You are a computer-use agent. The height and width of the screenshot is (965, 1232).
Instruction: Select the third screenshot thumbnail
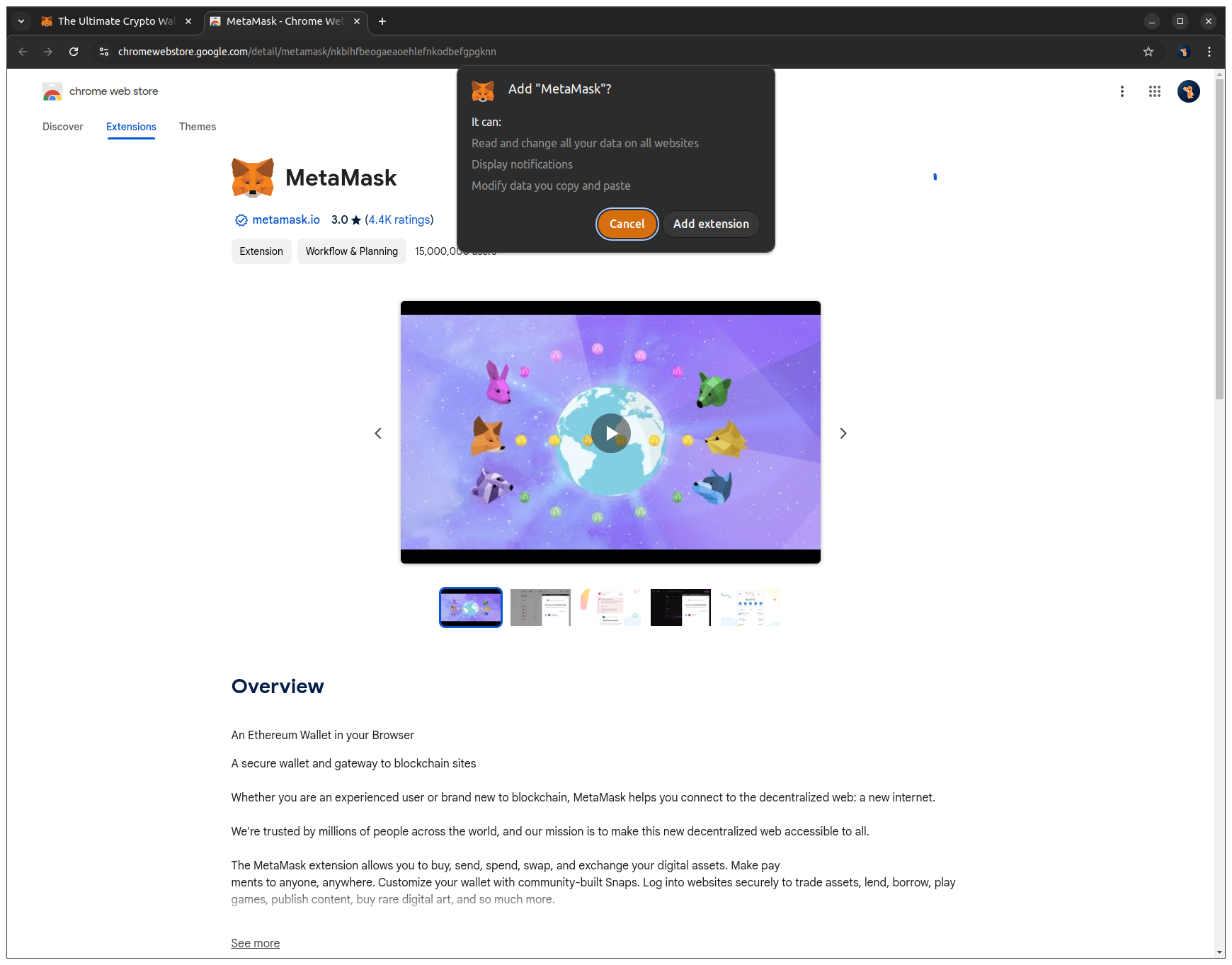[x=610, y=607]
